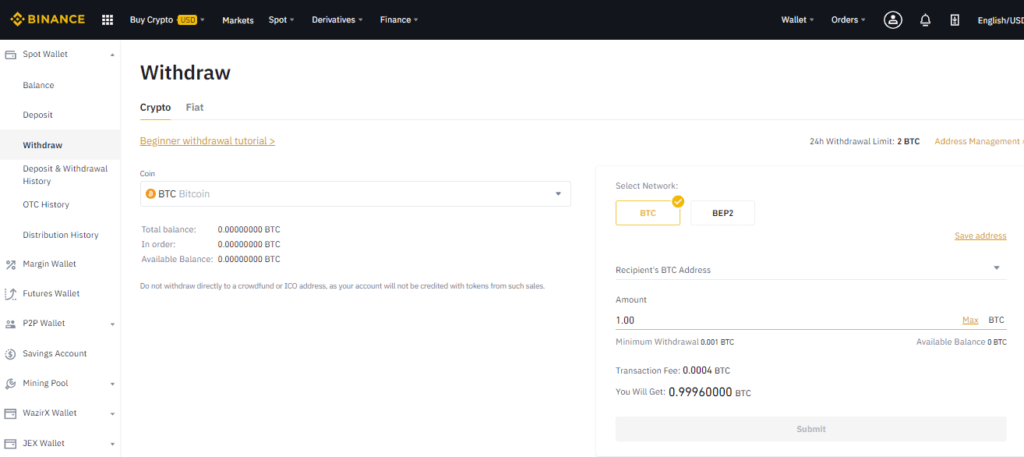This screenshot has width=1024, height=457.
Task: Select the BEP2 network option
Action: point(722,213)
